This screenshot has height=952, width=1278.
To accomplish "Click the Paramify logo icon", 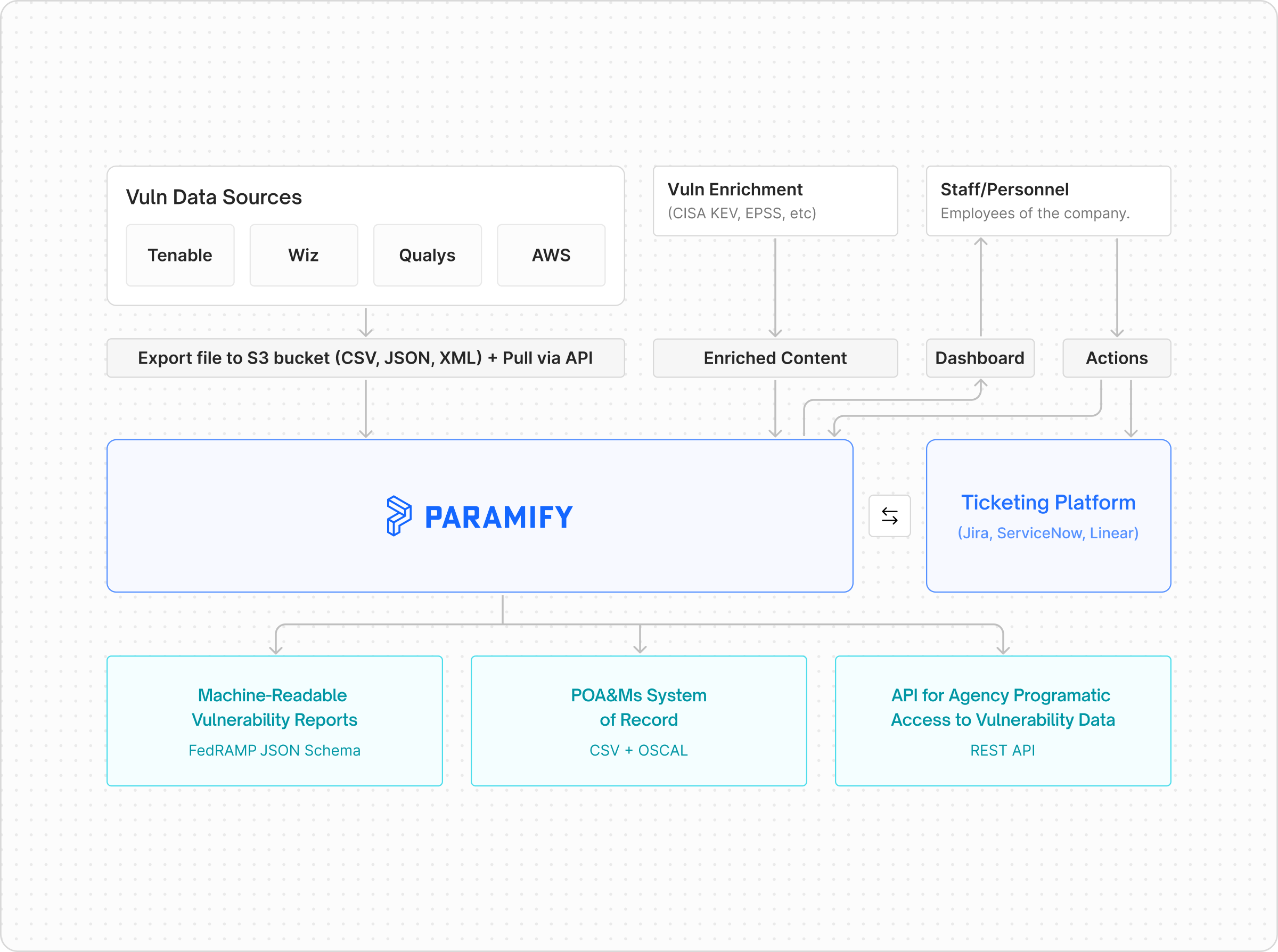I will point(399,516).
